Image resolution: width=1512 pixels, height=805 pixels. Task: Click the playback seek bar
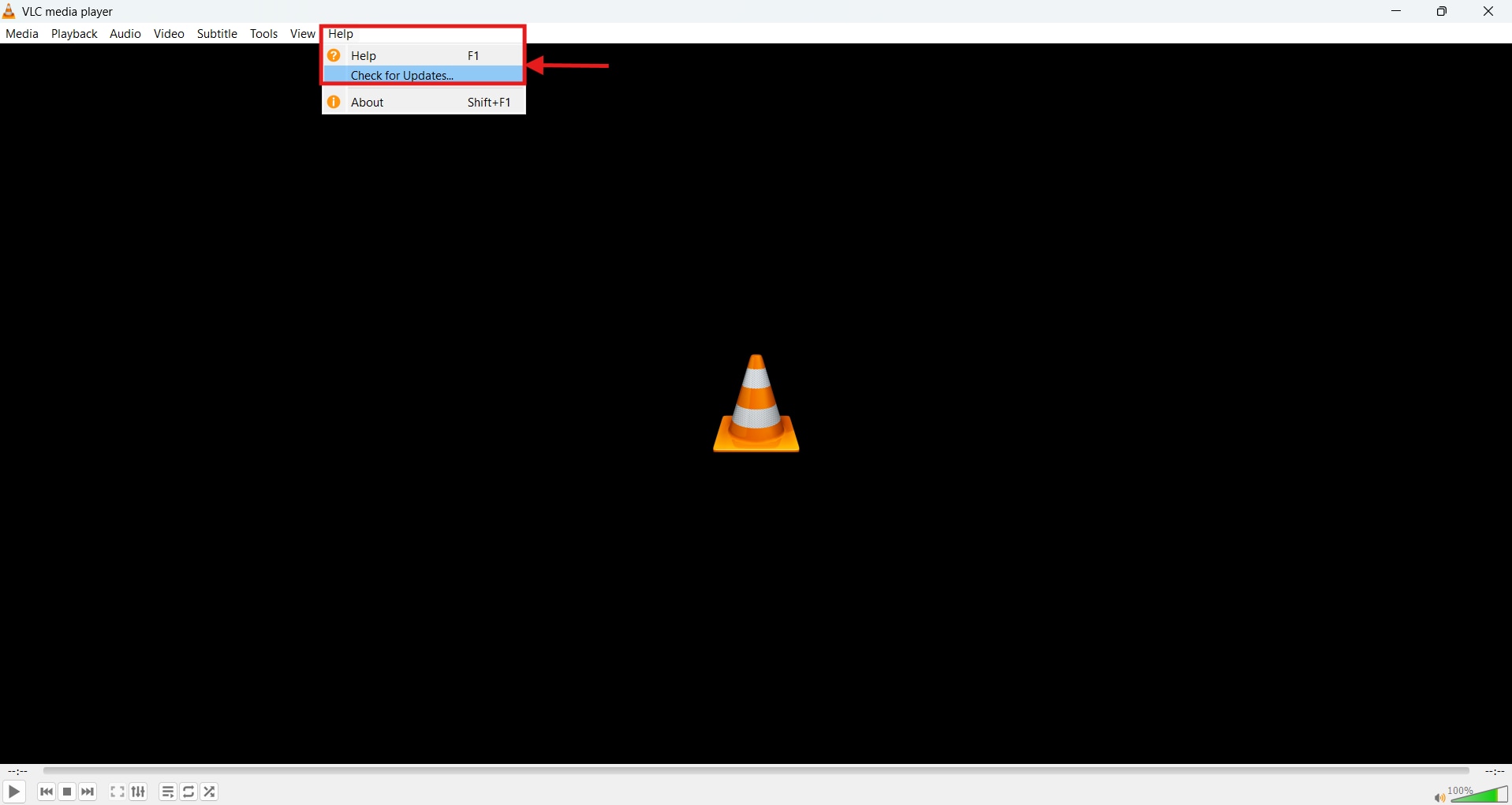[x=755, y=771]
